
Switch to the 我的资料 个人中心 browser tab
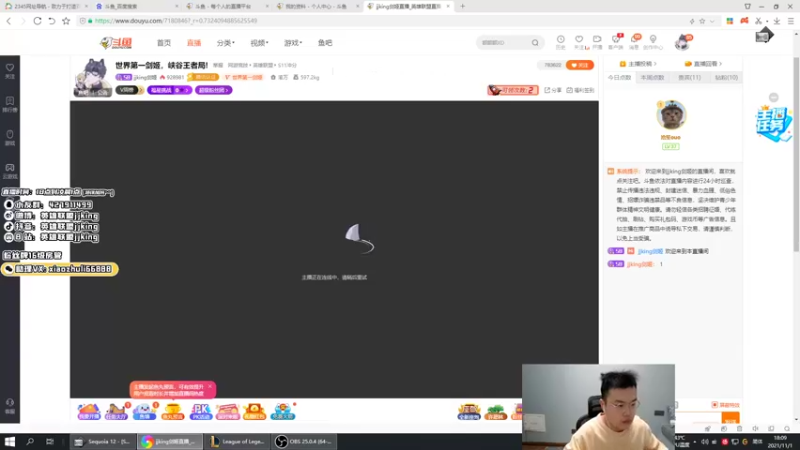315,6
